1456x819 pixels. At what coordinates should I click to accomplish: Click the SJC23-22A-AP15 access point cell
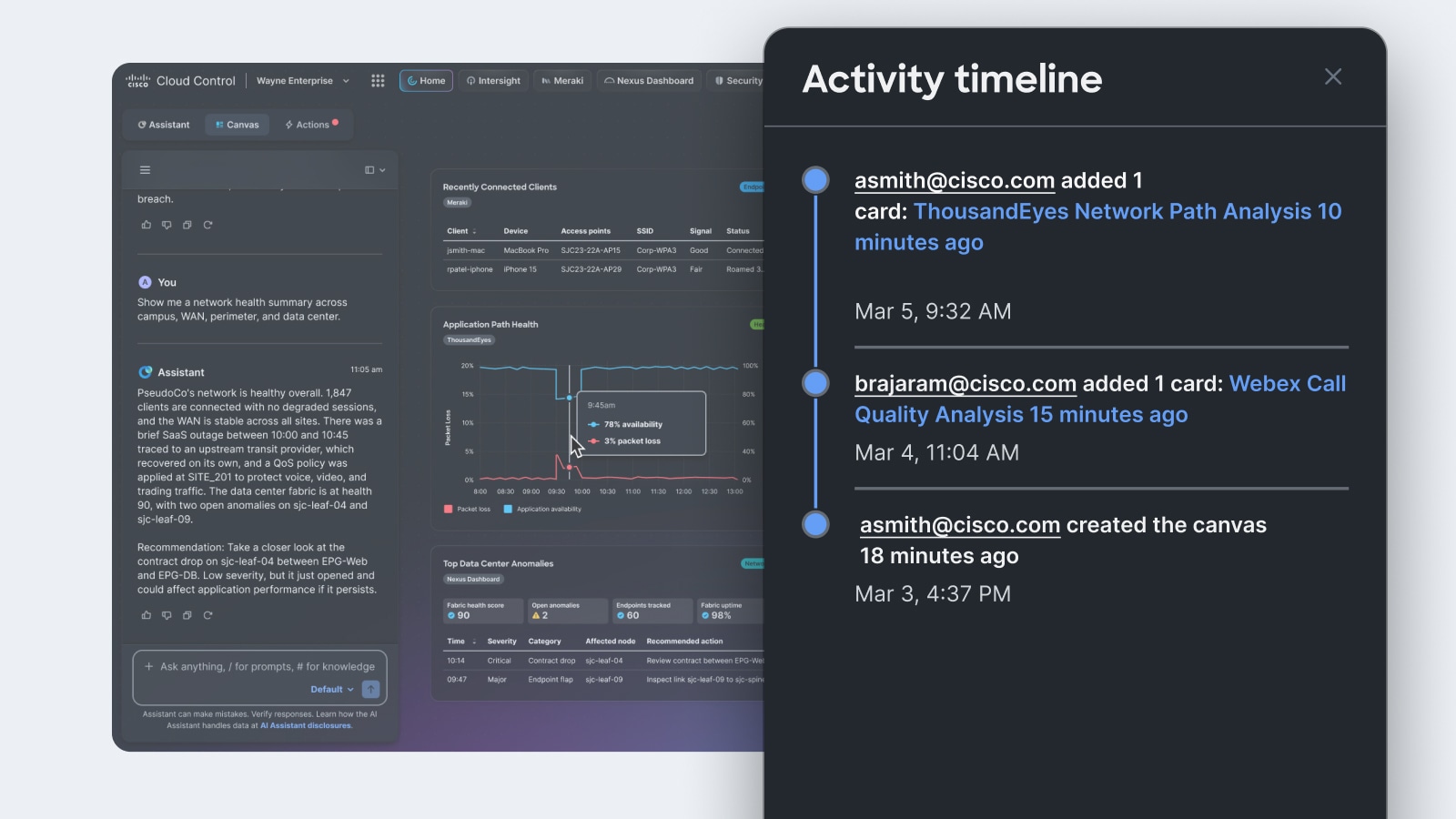[591, 250]
